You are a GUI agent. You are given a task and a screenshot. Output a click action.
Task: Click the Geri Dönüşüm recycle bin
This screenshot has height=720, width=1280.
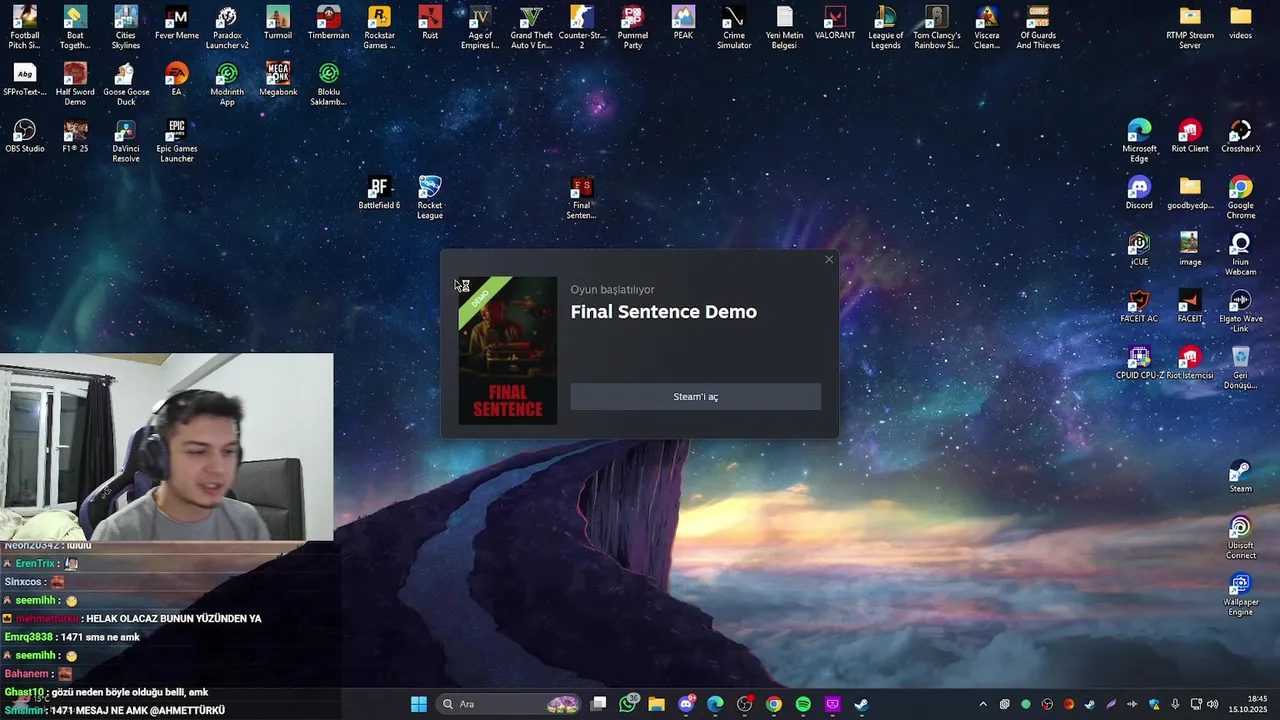click(1240, 369)
